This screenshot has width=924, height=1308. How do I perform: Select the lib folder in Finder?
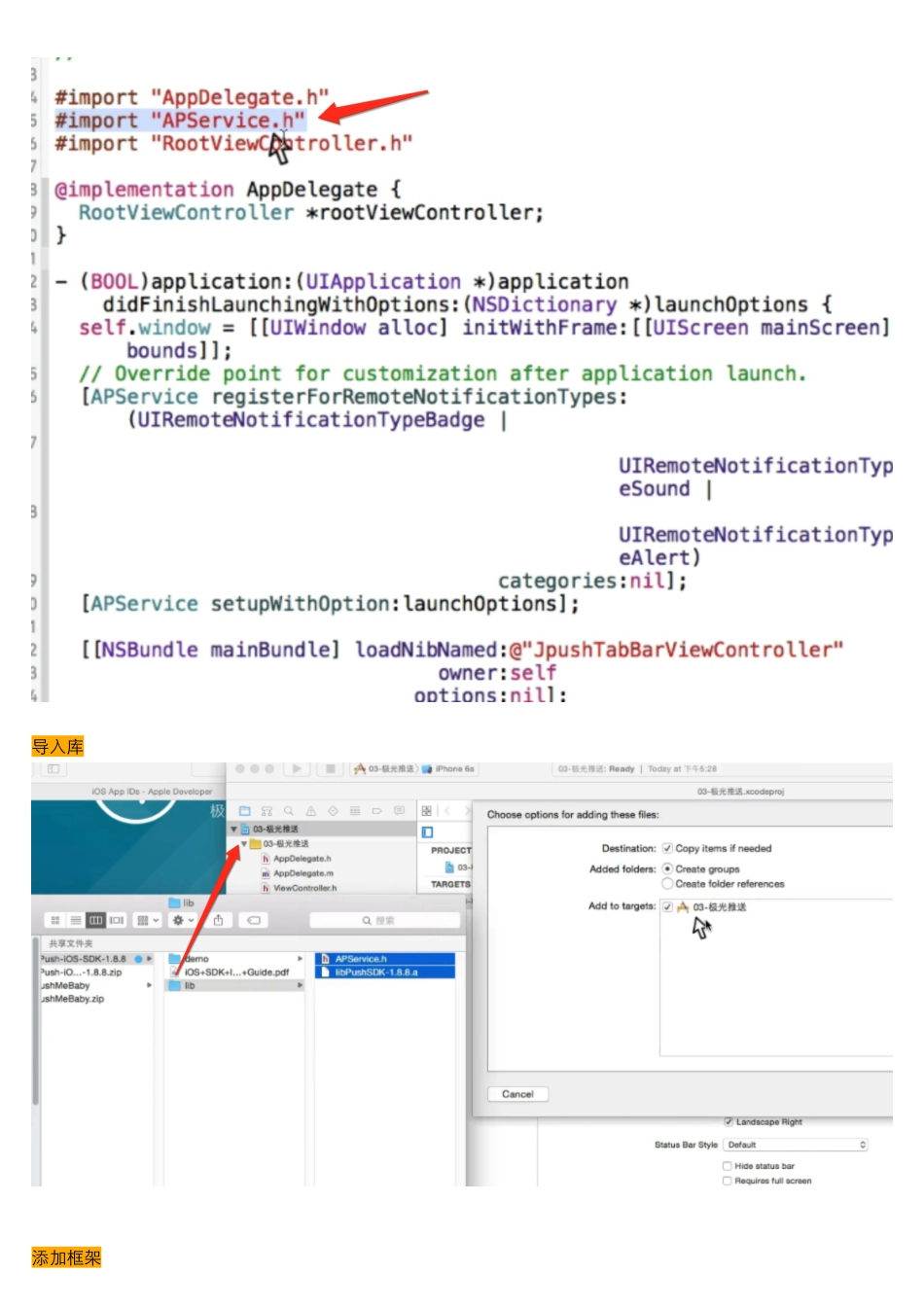tap(190, 985)
